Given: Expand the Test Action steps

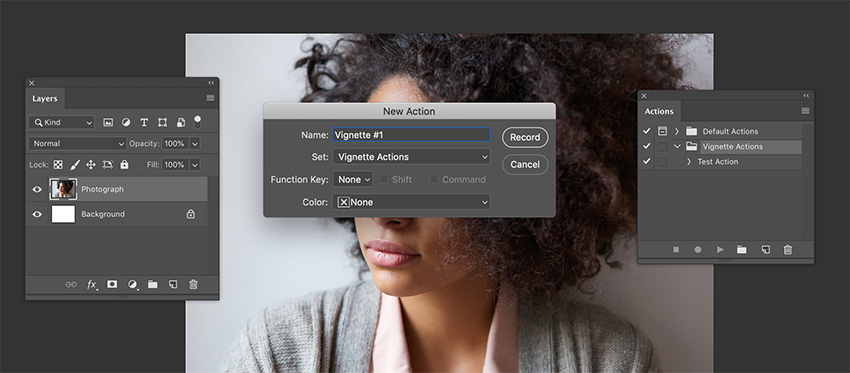Looking at the screenshot, I should tap(689, 162).
